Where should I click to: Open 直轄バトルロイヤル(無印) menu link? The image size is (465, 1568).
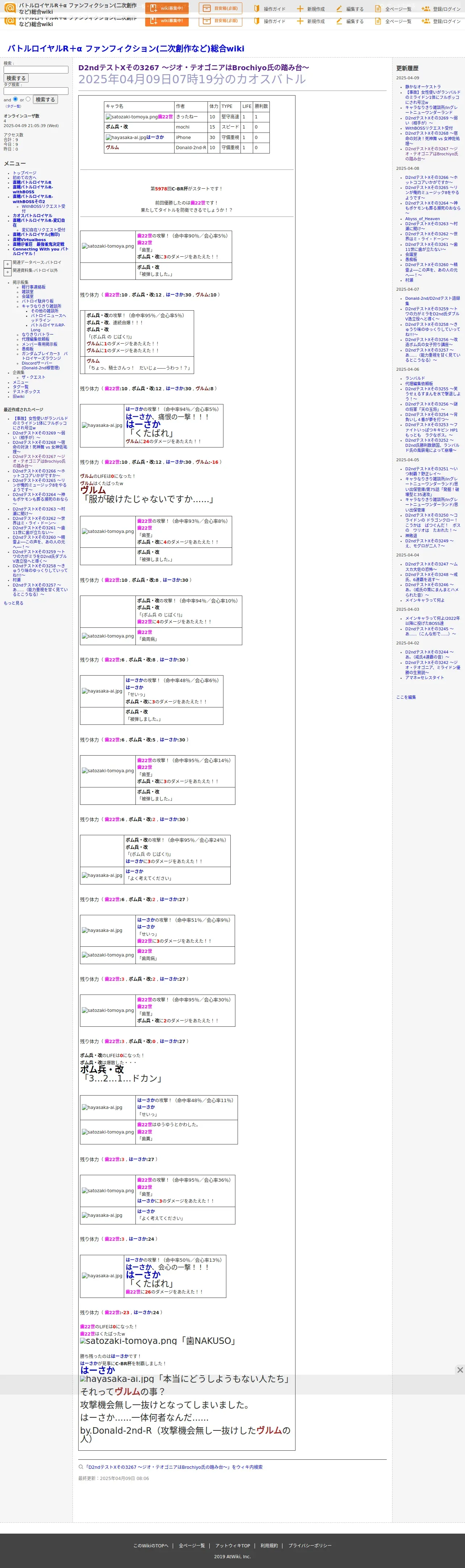tap(36, 234)
